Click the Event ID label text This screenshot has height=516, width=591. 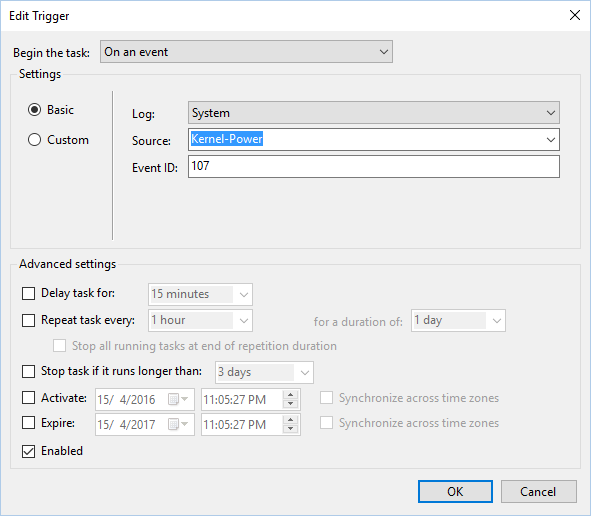tap(155, 168)
